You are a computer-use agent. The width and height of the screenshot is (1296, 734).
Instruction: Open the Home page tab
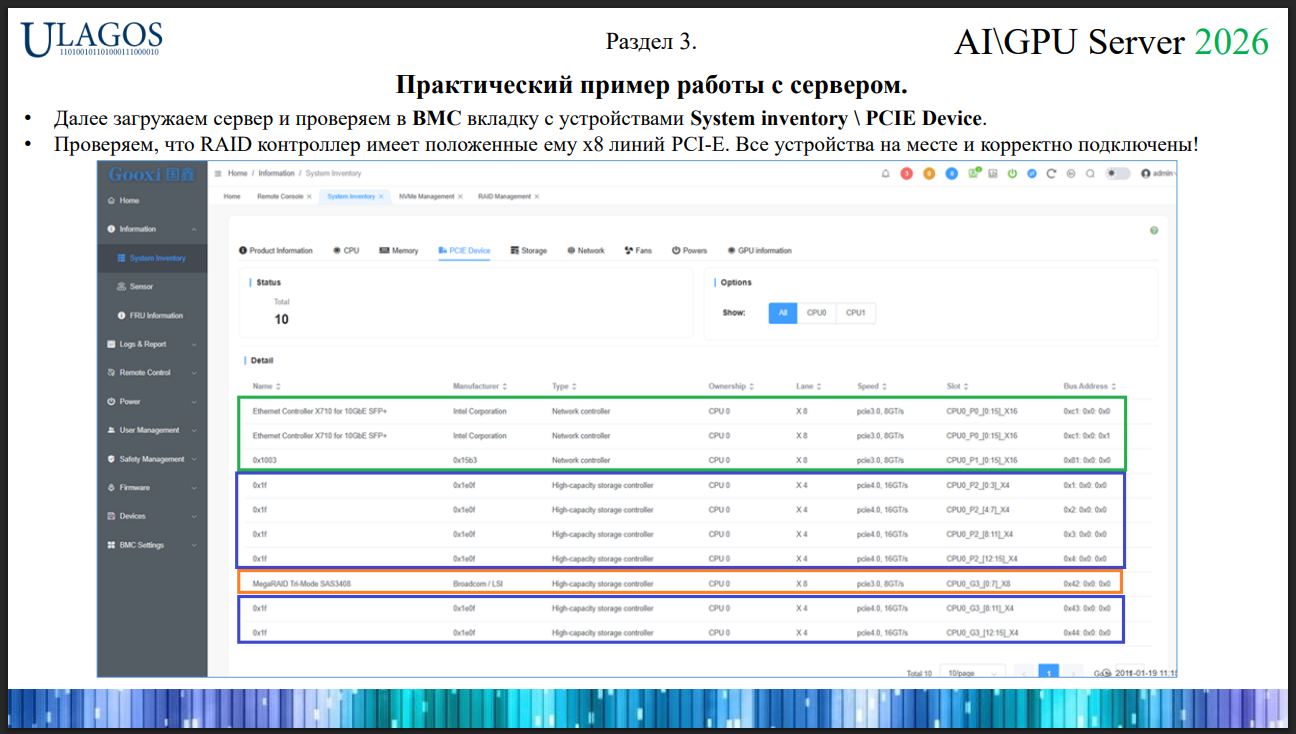[x=232, y=196]
